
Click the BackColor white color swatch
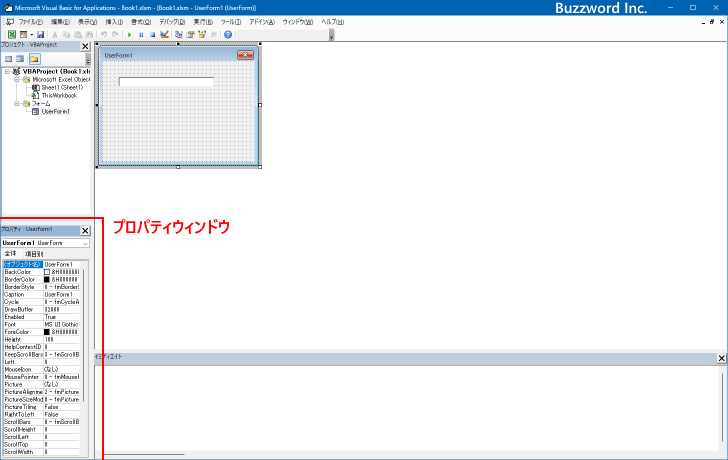(46, 272)
